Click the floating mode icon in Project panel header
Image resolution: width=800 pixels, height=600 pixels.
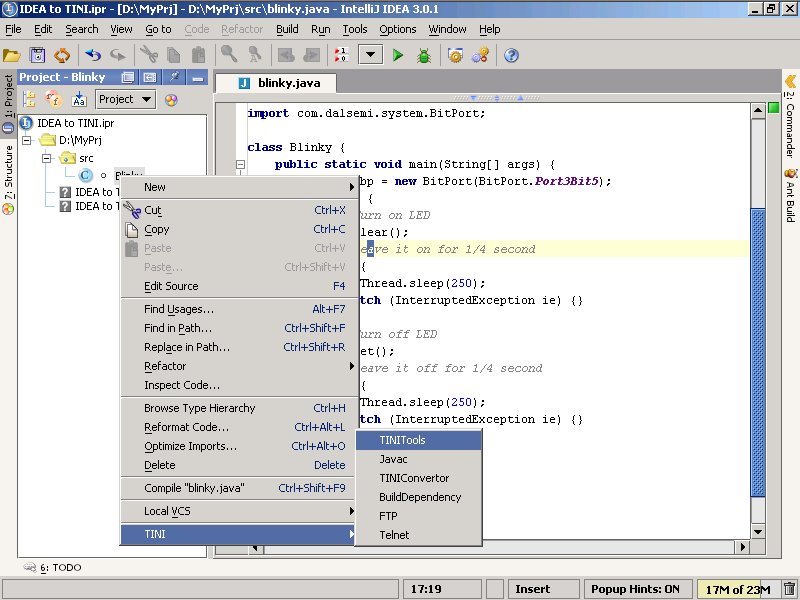(x=128, y=77)
